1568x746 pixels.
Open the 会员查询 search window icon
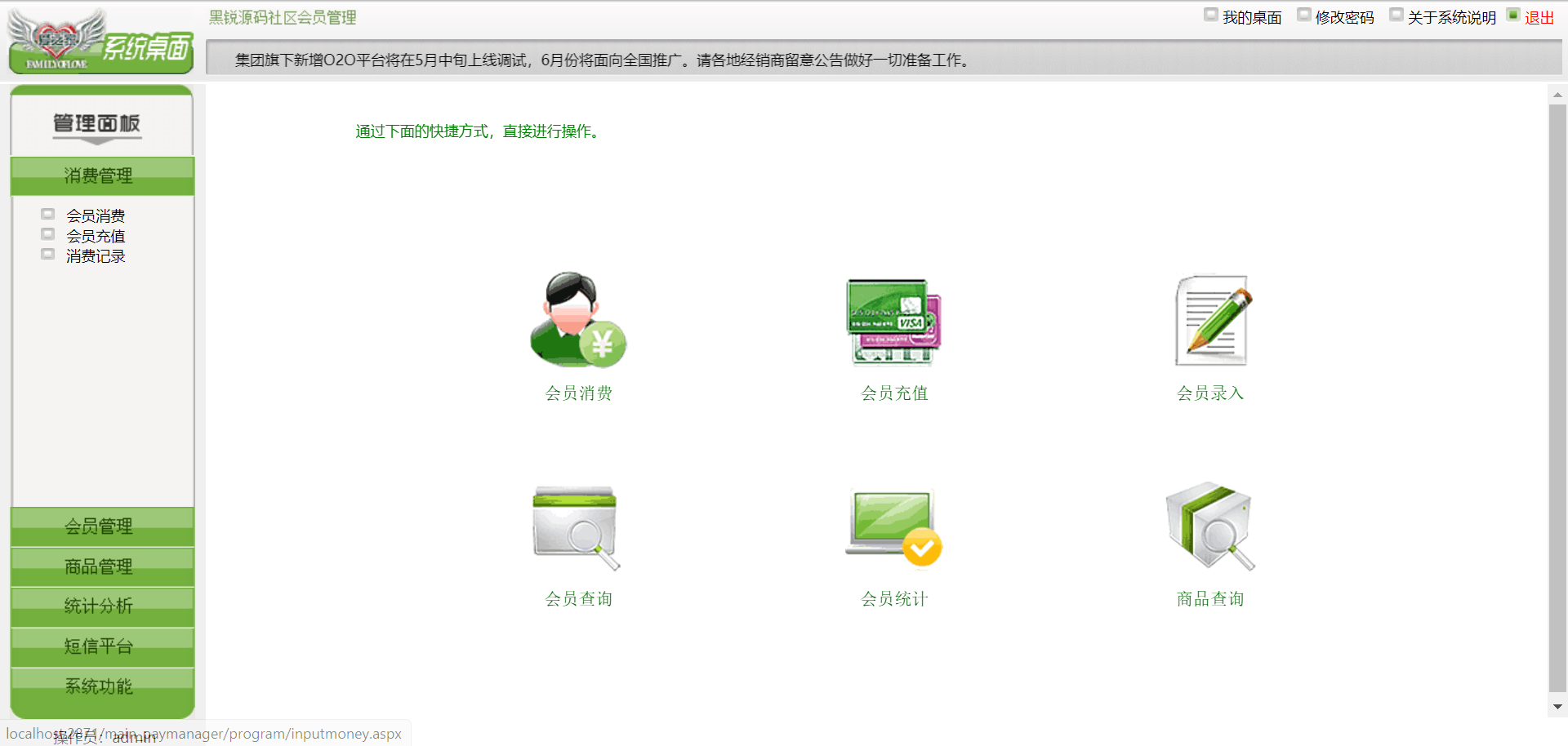click(x=577, y=528)
